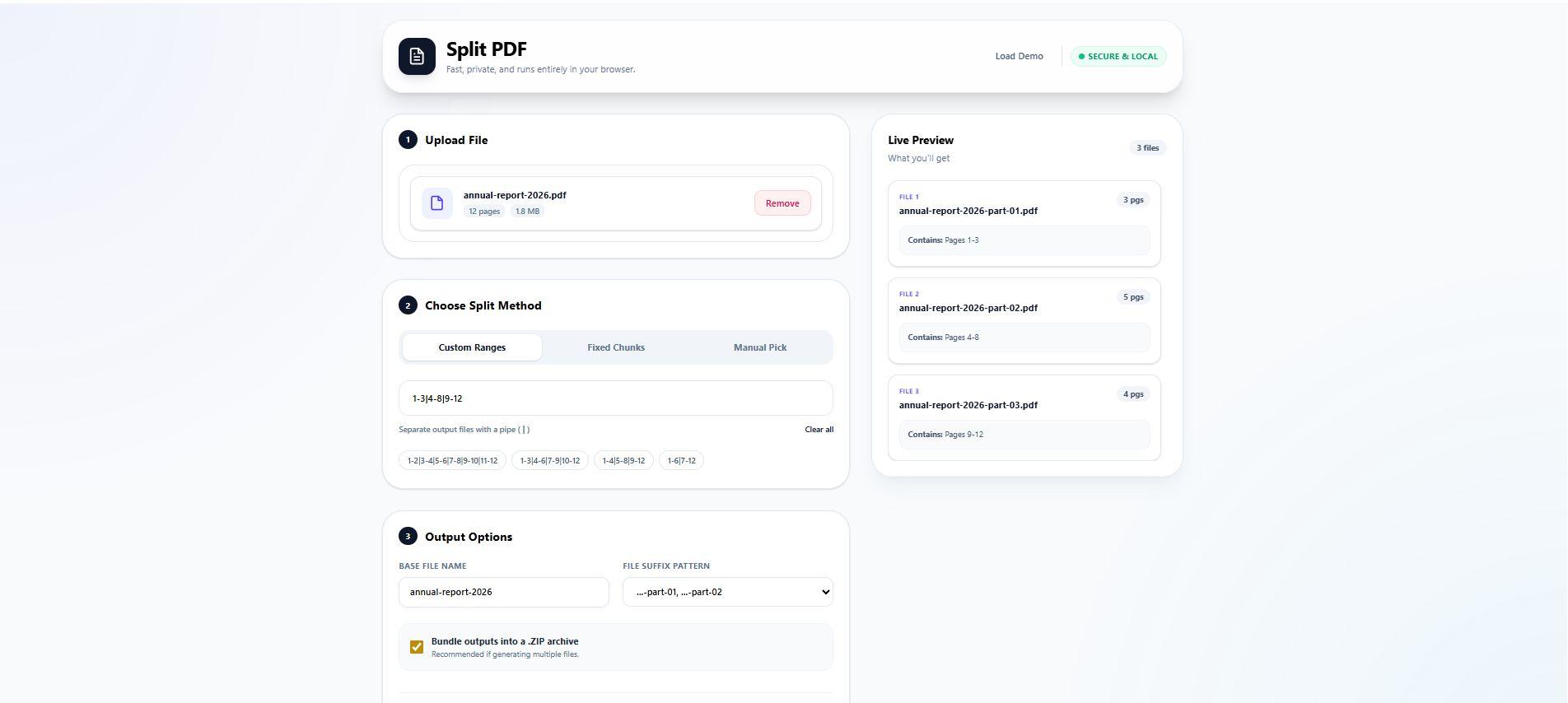Select the Custom Ranges tab
Viewport: 1568px width, 703px height.
coord(472,347)
